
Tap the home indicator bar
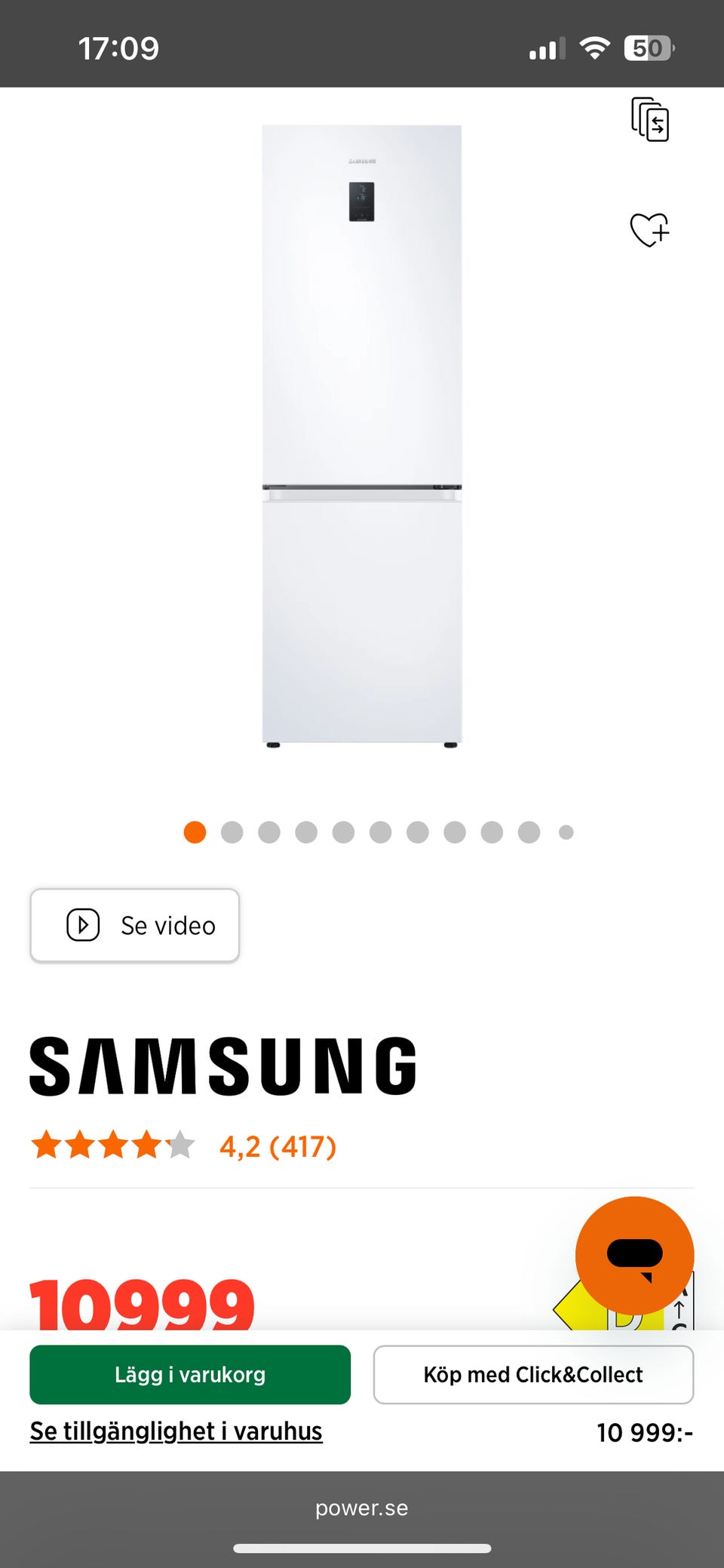(362, 1548)
